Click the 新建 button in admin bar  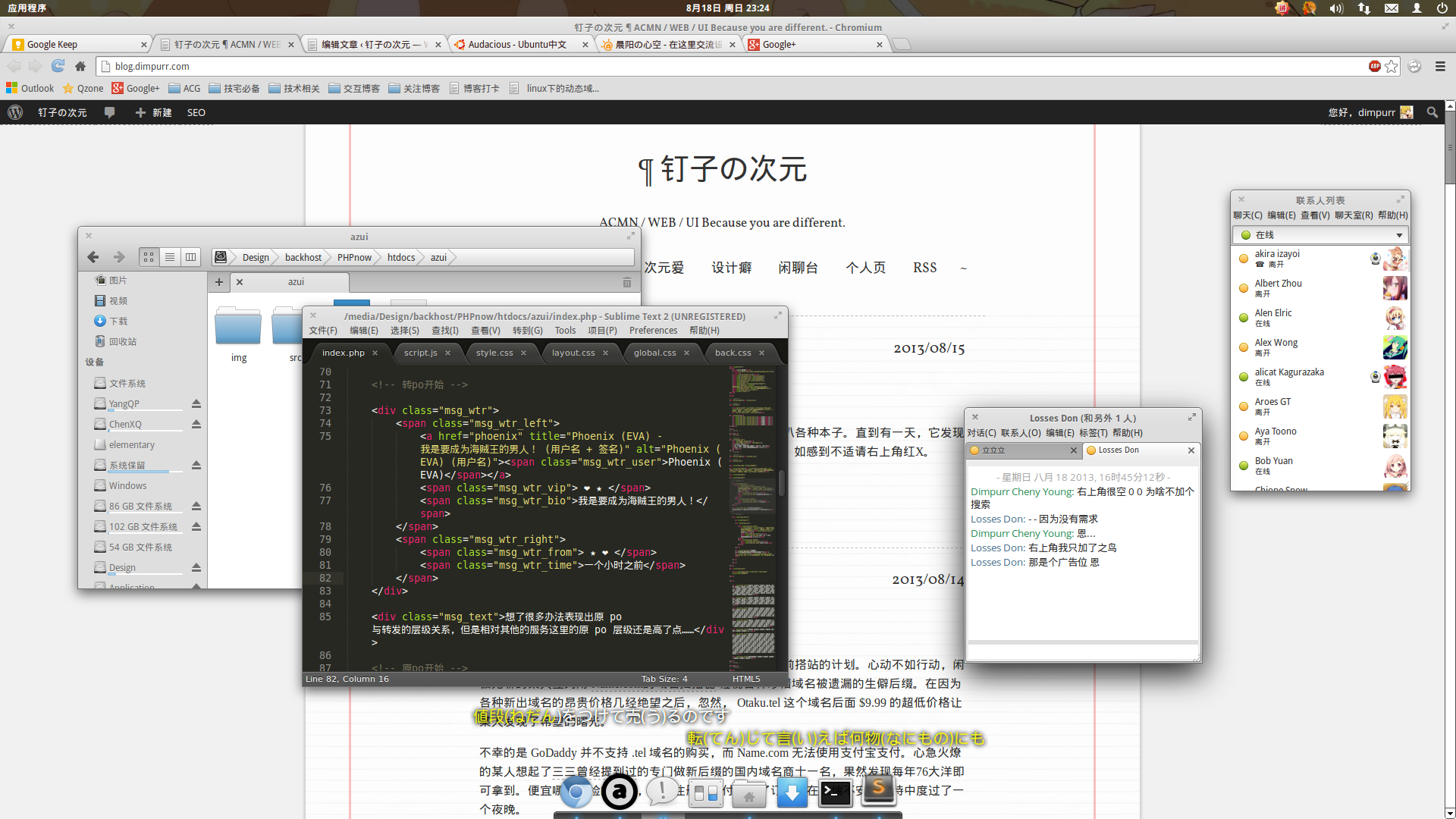click(154, 112)
